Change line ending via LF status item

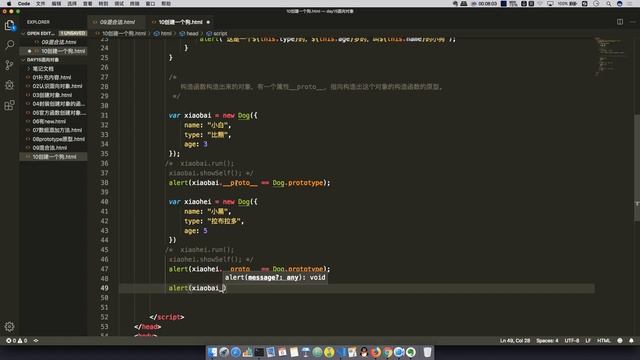588,340
